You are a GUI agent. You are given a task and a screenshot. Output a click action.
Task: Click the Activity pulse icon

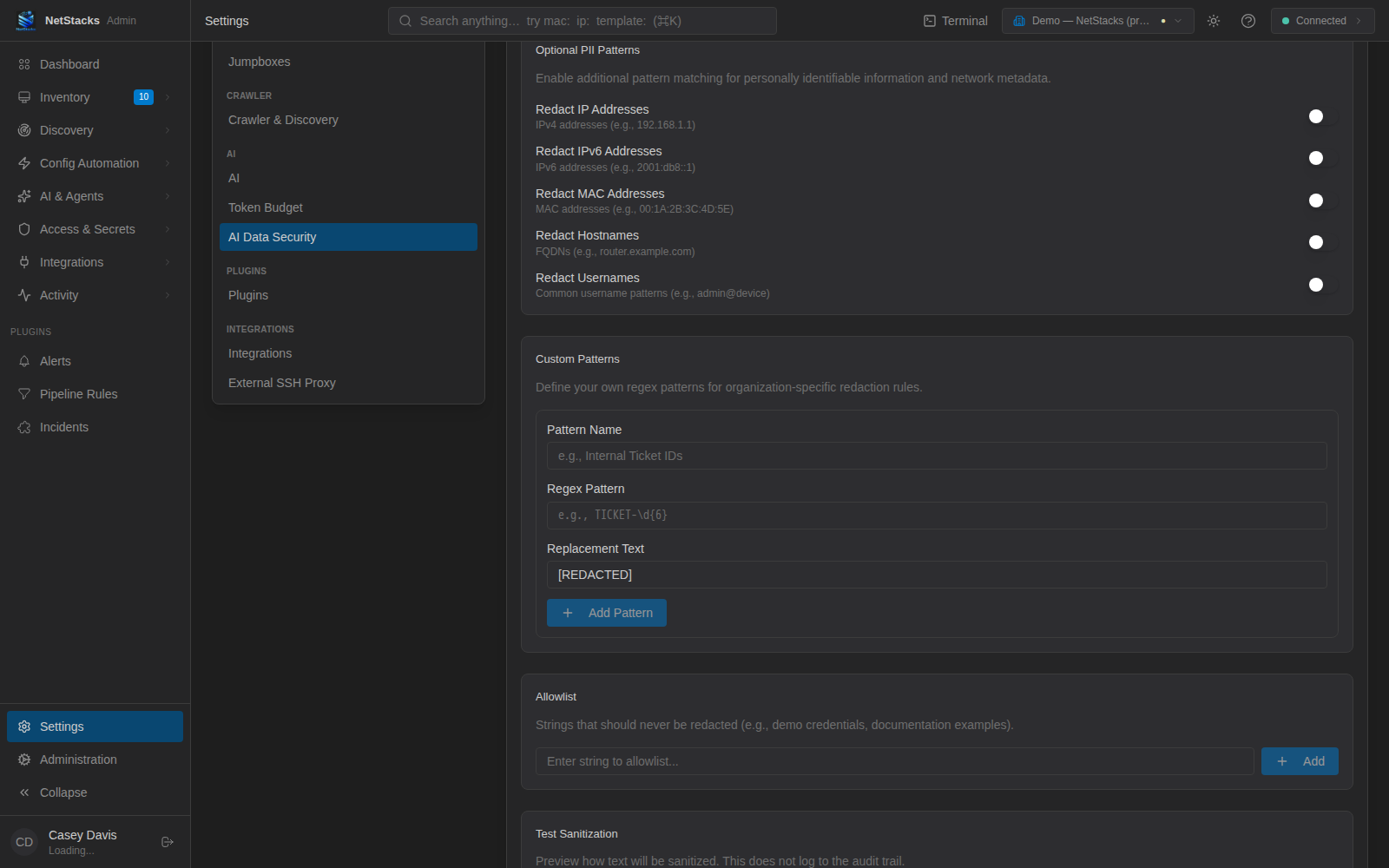pyautogui.click(x=24, y=295)
